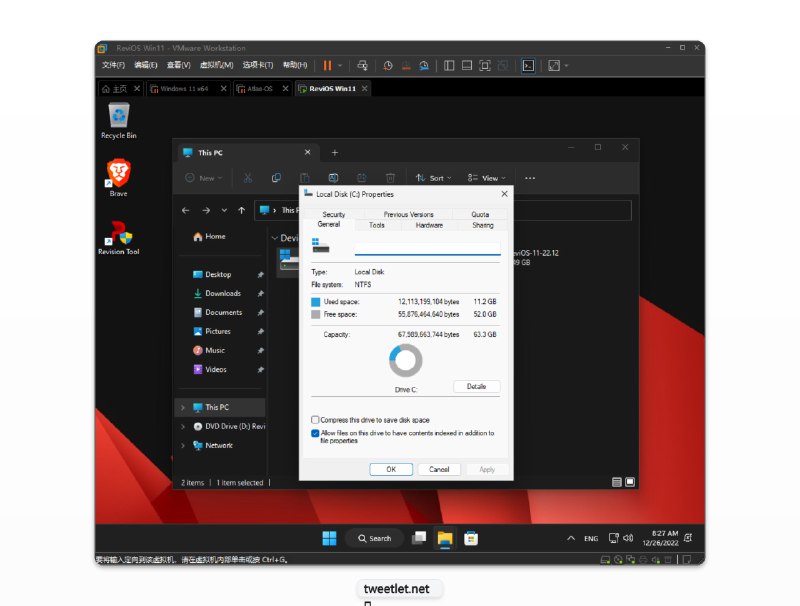The width and height of the screenshot is (800, 606).
Task: Switch to the Hardware tab in Properties
Action: pos(431,225)
